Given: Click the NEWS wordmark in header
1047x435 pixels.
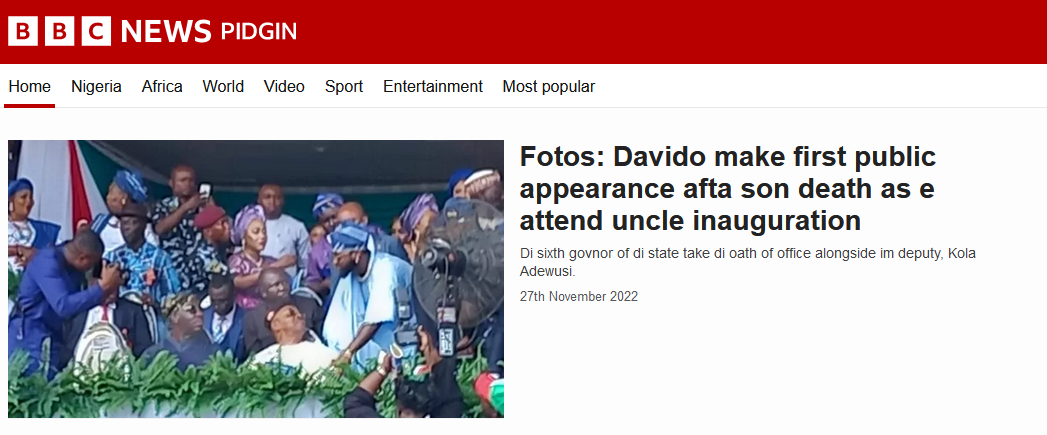Looking at the screenshot, I should pos(166,31).
